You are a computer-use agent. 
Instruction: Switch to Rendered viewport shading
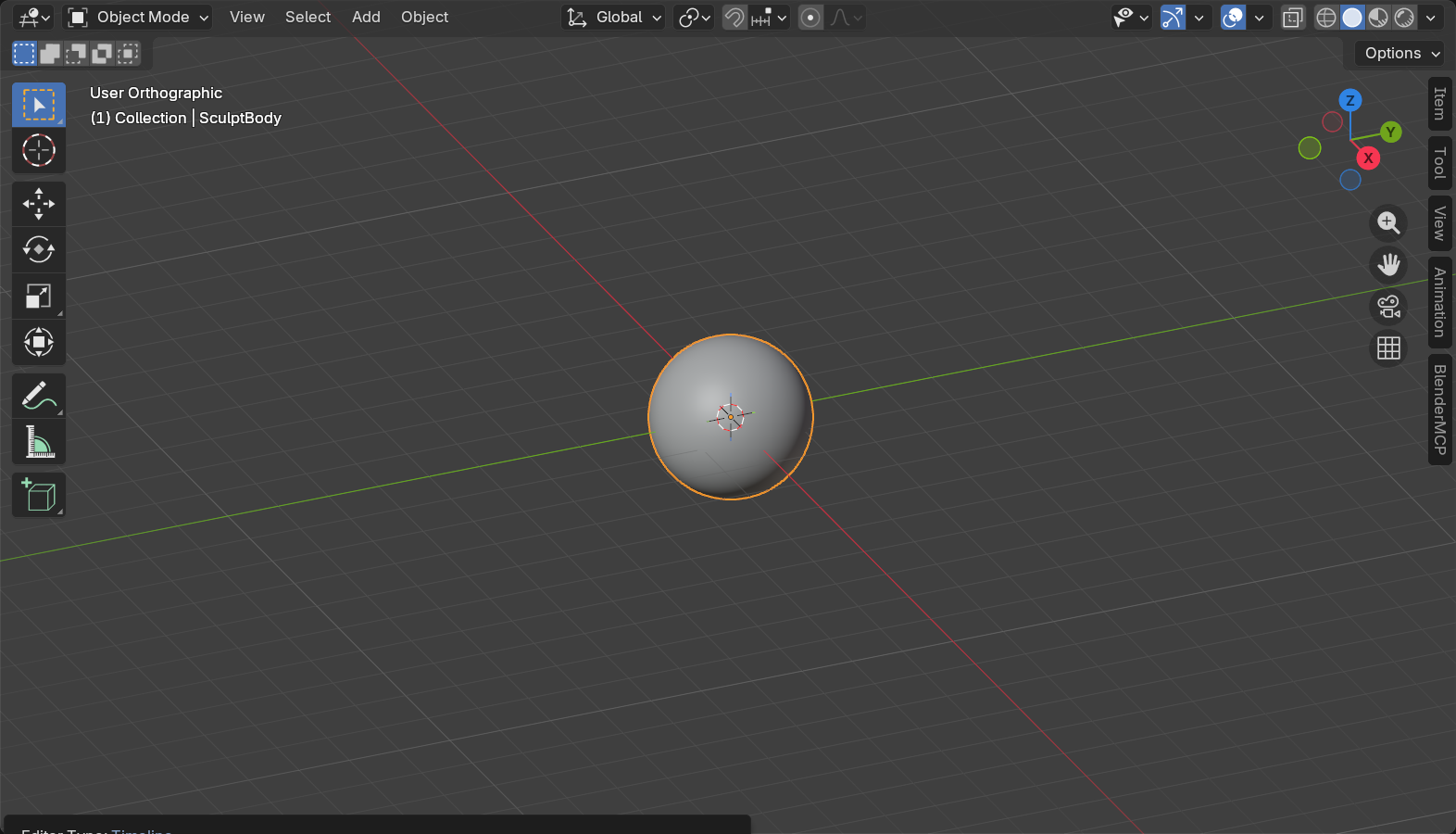(x=1404, y=18)
